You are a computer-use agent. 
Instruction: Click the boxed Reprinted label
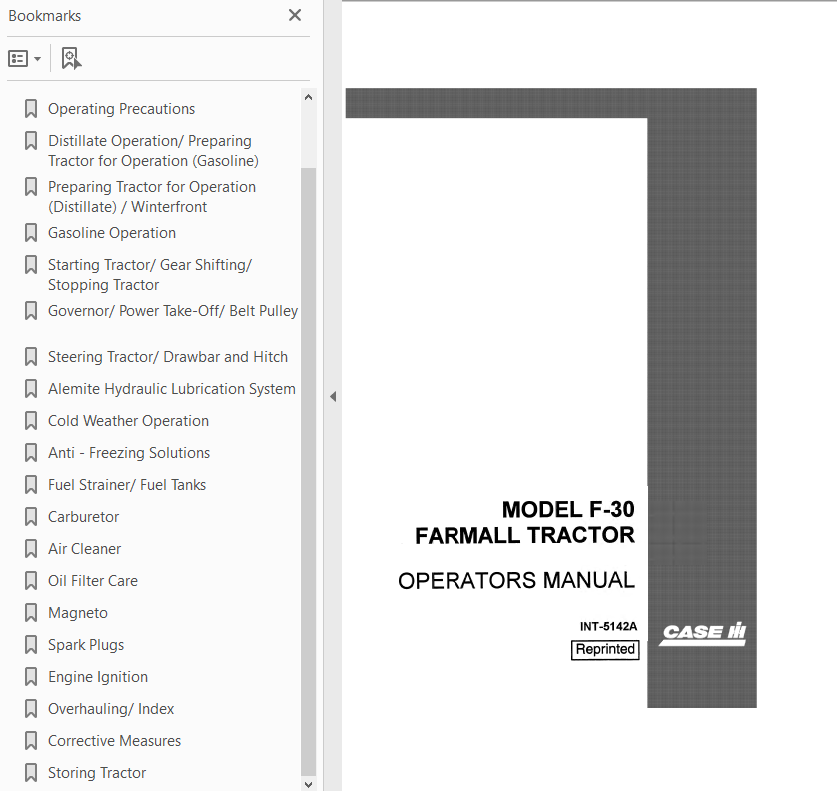[x=605, y=650]
